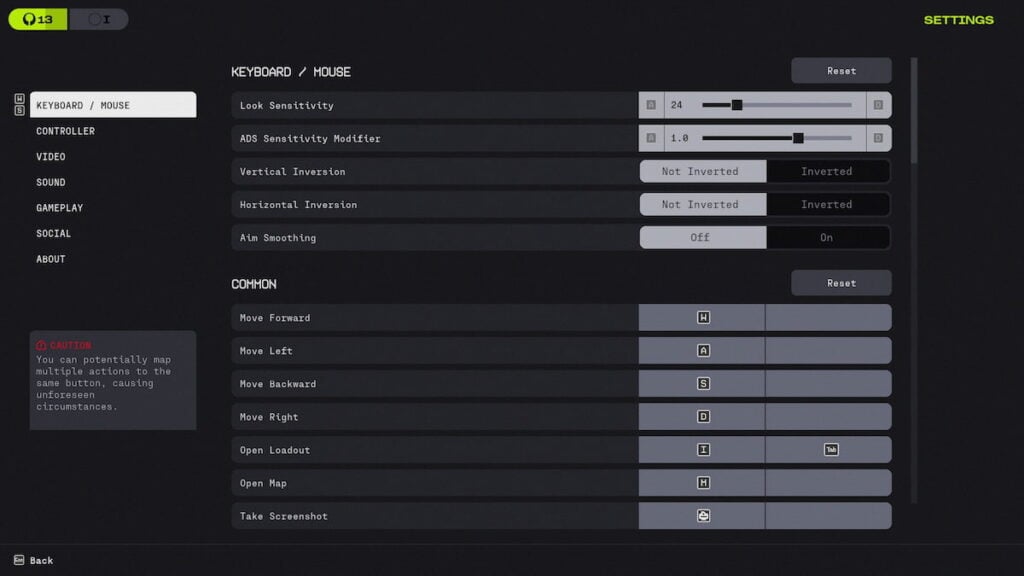Screen dimensions: 1024x576
Task: Click the I key binding for Open Loadout
Action: click(703, 450)
